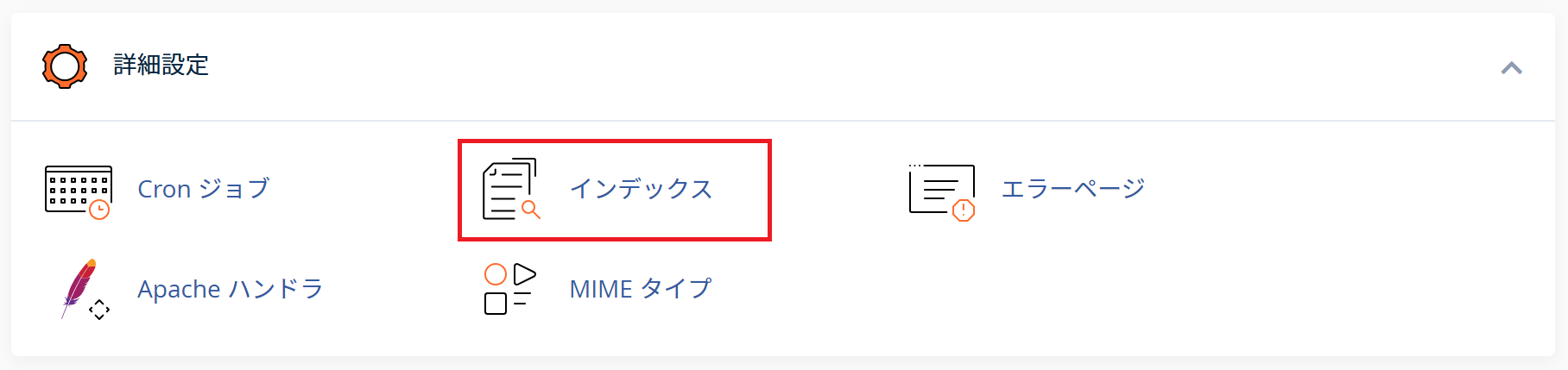
Task: Click the 詳細設定 section heading text
Action: 161,66
